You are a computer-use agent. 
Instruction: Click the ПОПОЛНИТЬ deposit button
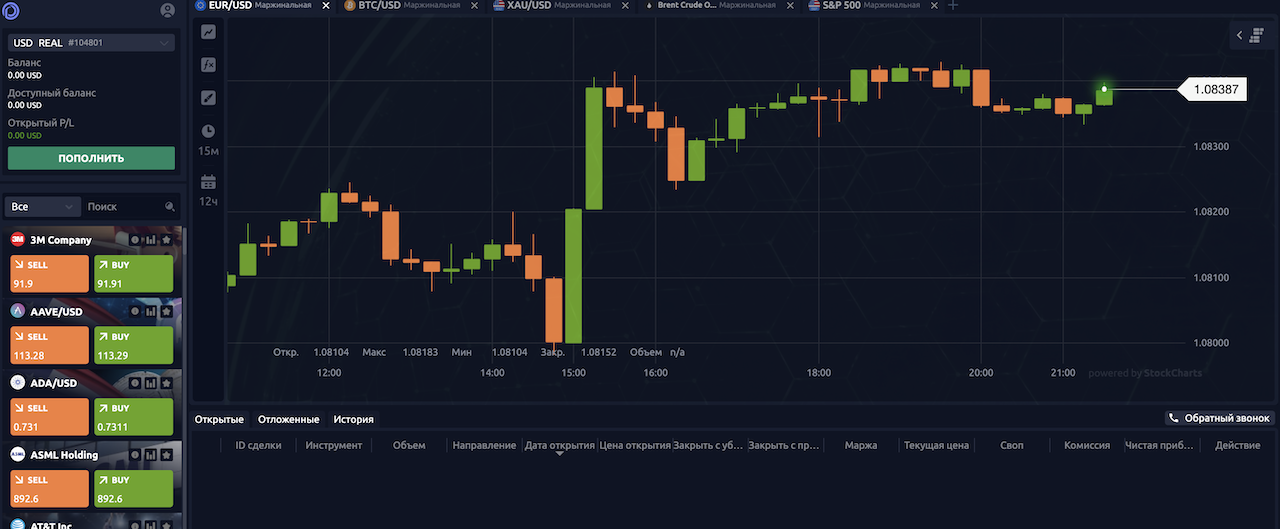(x=91, y=158)
